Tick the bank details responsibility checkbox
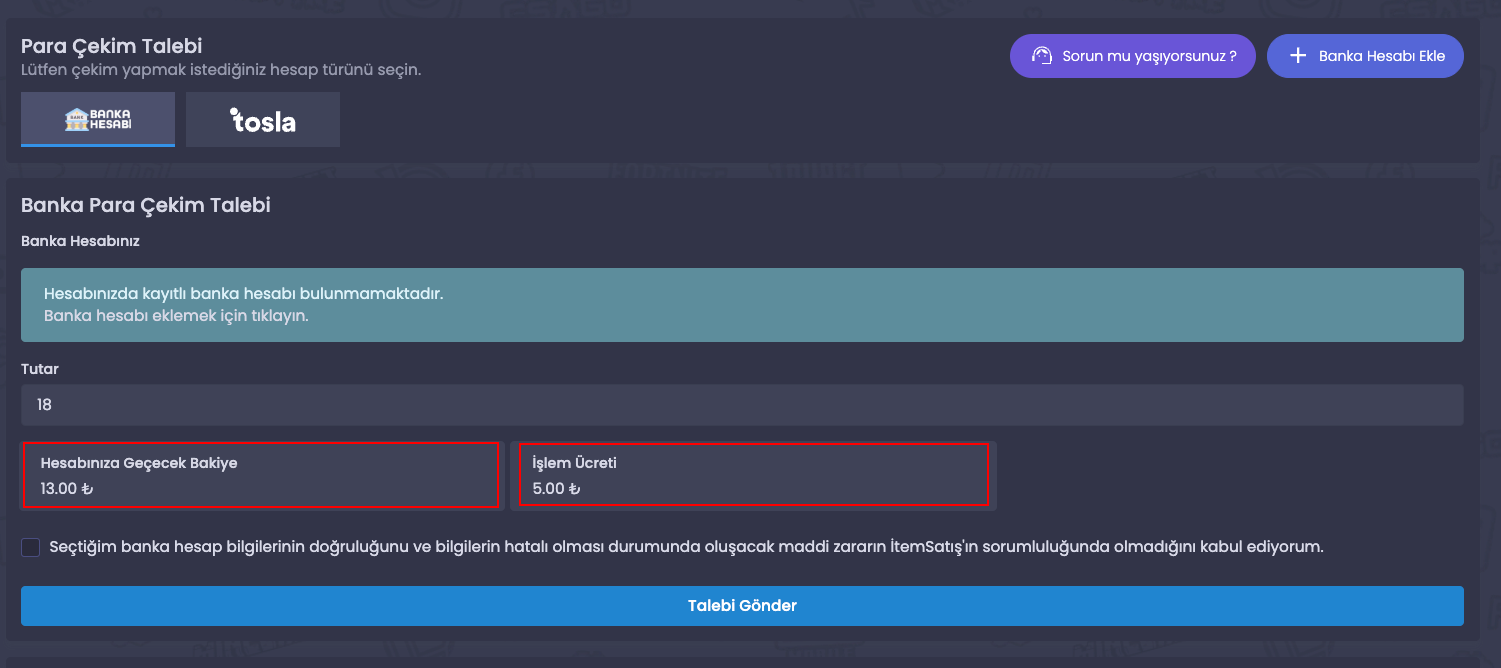The width and height of the screenshot is (1501, 668). point(31,547)
